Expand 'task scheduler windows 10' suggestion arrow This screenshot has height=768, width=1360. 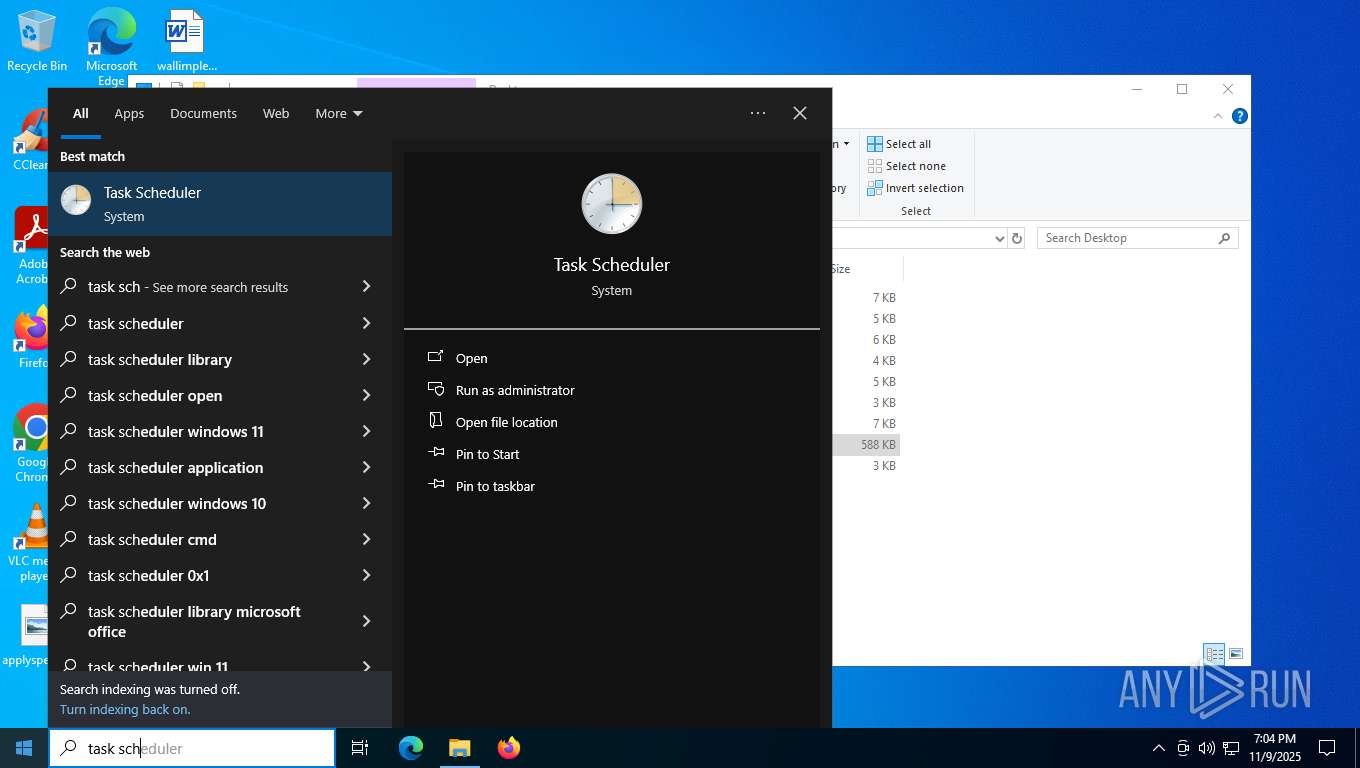(x=366, y=503)
